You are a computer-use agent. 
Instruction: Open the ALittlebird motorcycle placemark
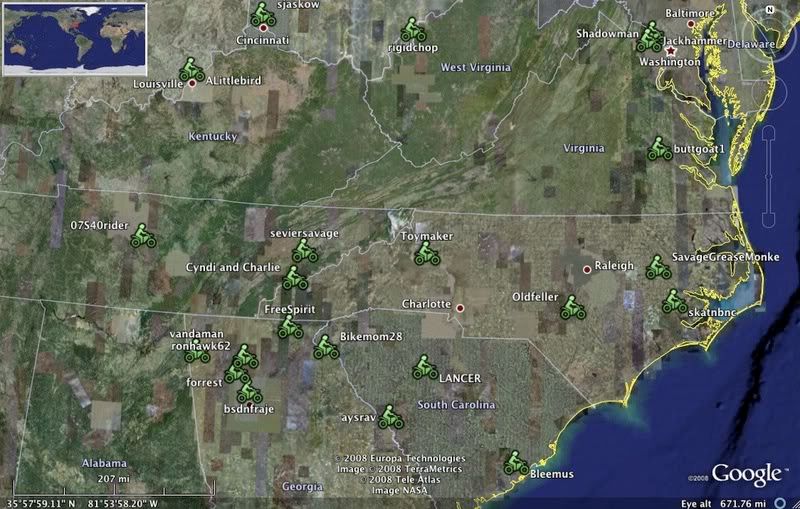(191, 69)
